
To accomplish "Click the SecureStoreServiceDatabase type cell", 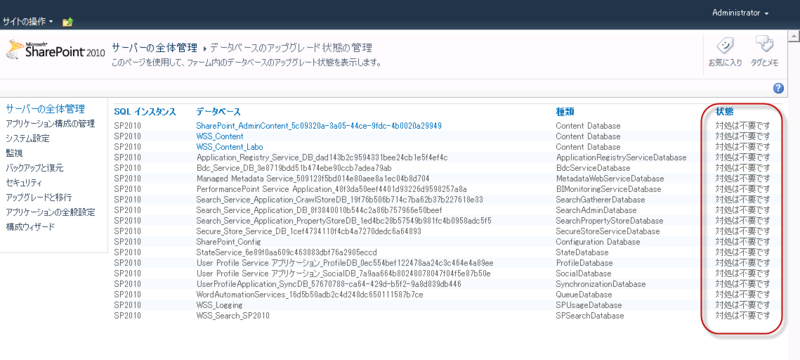I will 607,231.
